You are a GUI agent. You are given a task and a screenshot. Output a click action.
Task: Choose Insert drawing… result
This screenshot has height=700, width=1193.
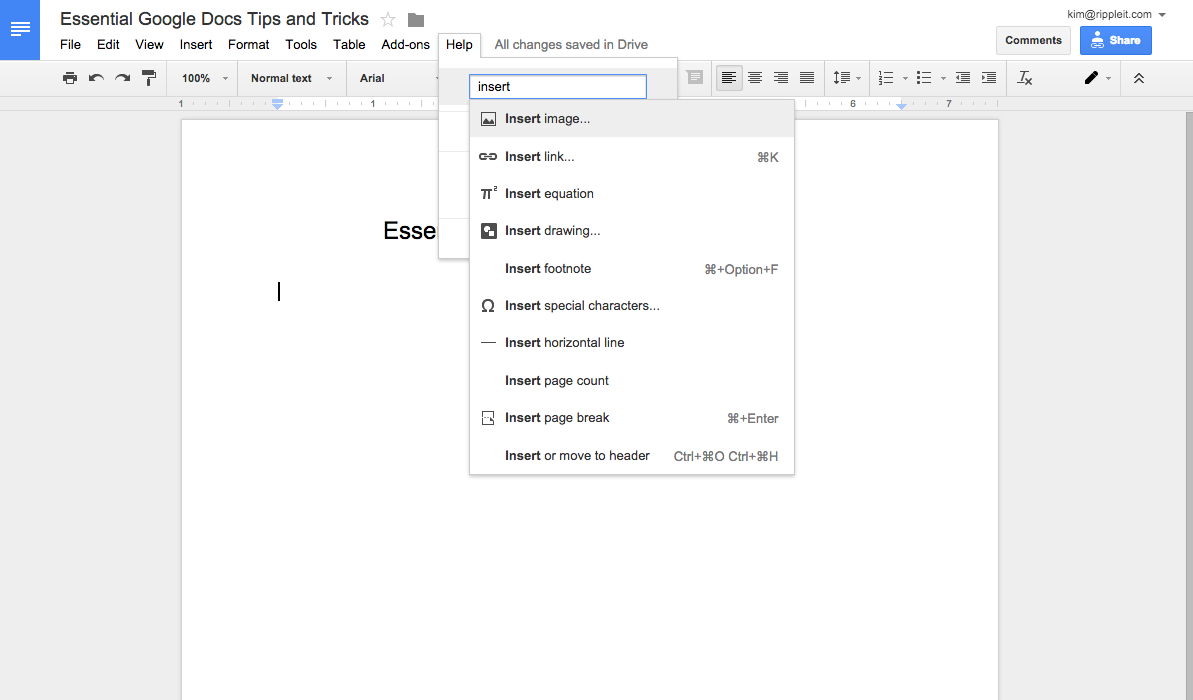coord(631,231)
